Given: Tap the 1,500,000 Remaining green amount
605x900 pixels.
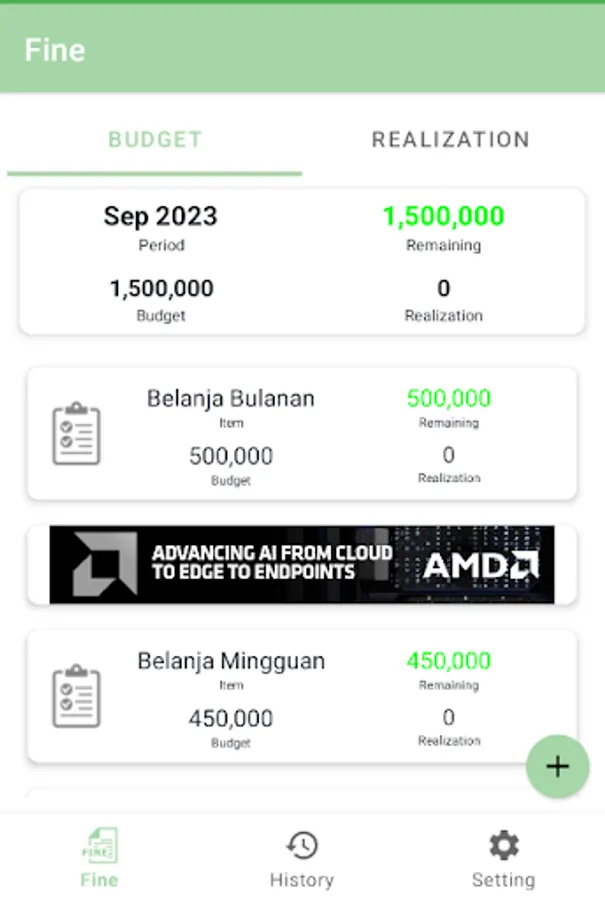Looking at the screenshot, I should [443, 216].
